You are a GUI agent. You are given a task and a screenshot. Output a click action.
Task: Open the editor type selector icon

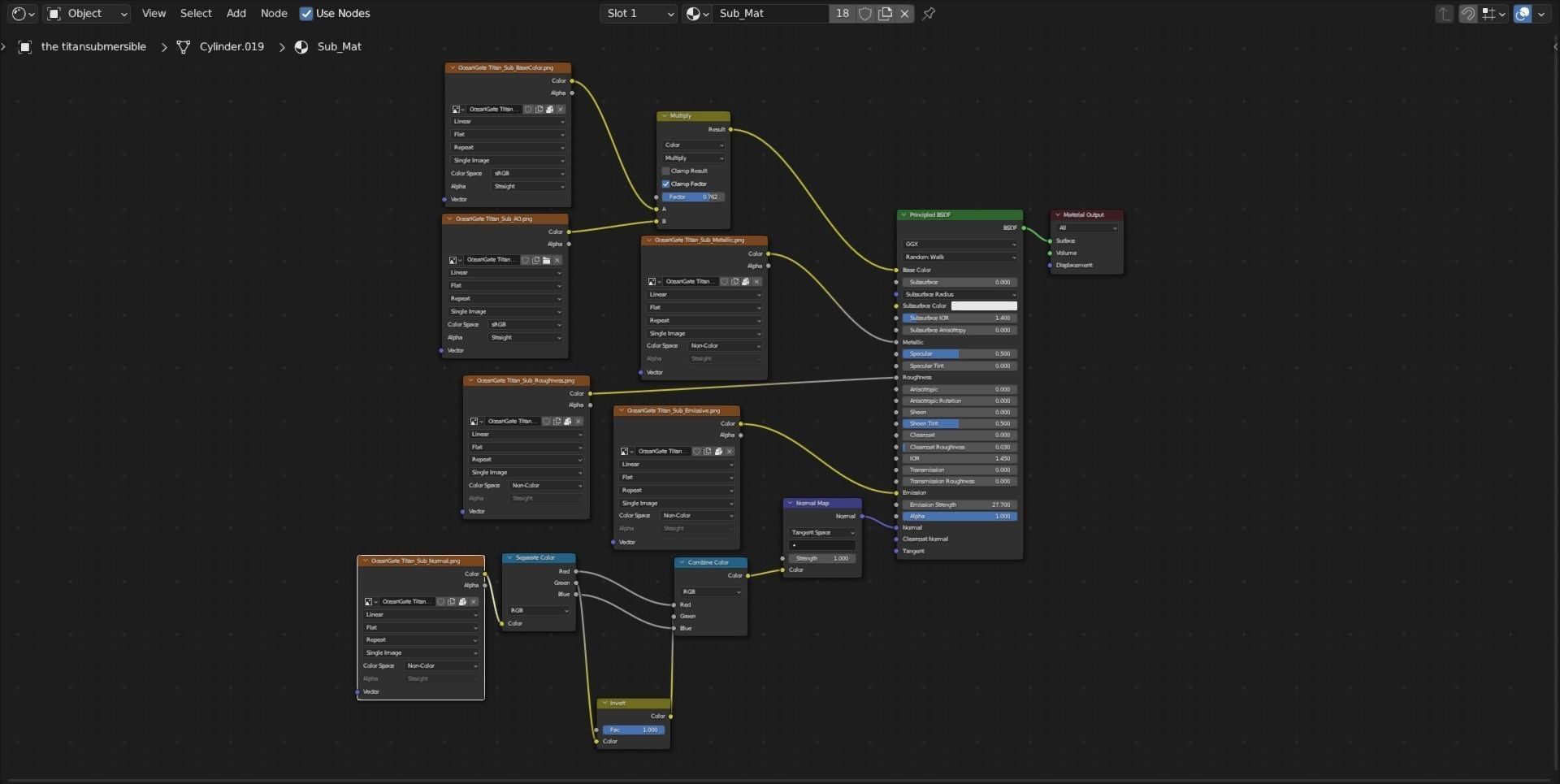[x=23, y=13]
